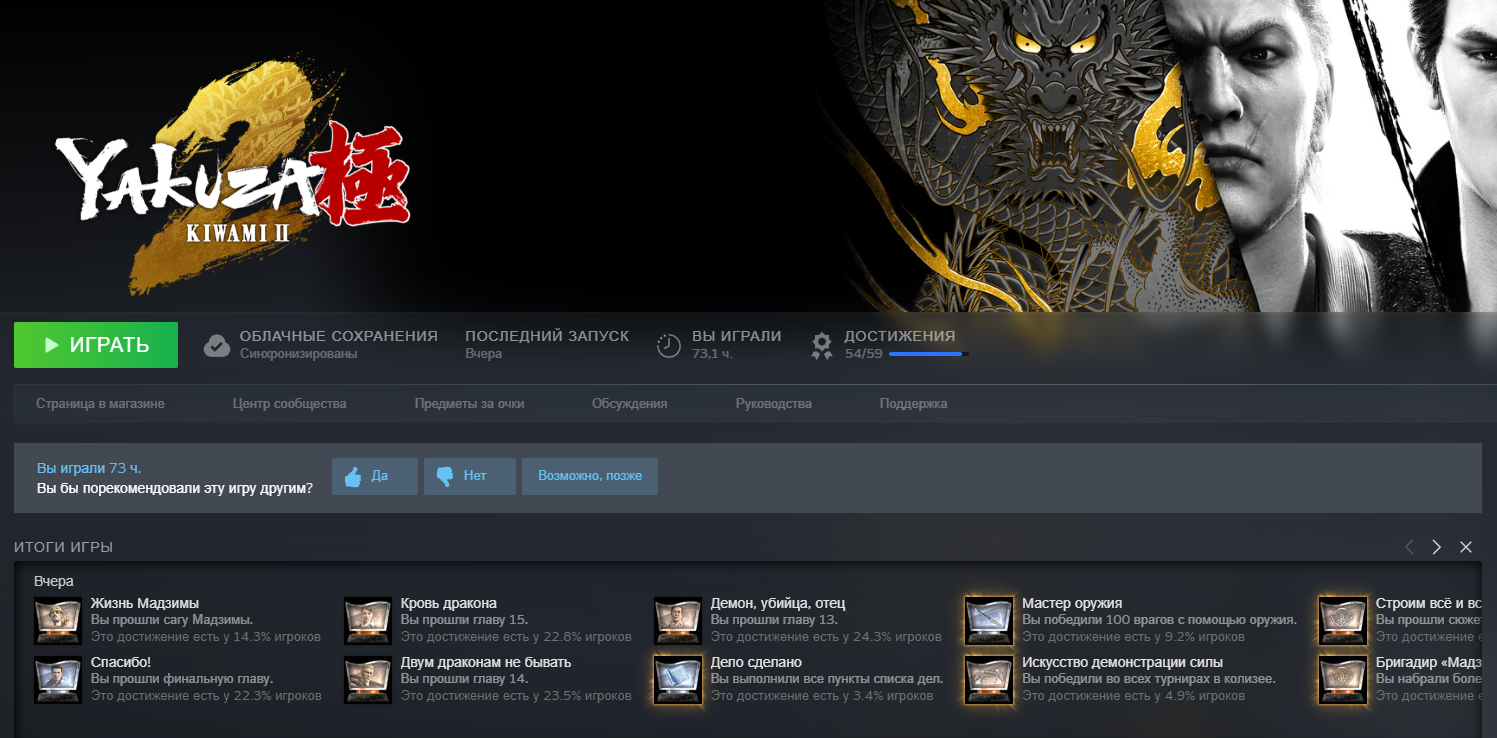Choose Нет to not recommend the game
Screen dimensions: 1497x738
[x=470, y=476]
